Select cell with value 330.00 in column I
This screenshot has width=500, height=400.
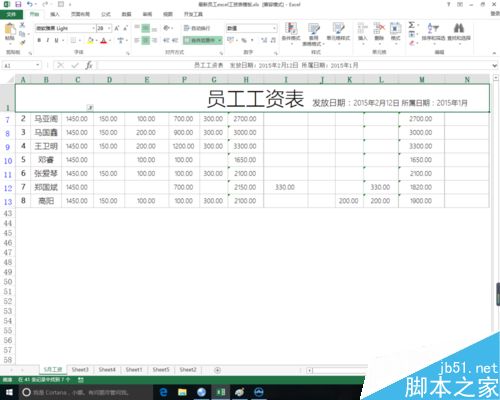pos(285,187)
